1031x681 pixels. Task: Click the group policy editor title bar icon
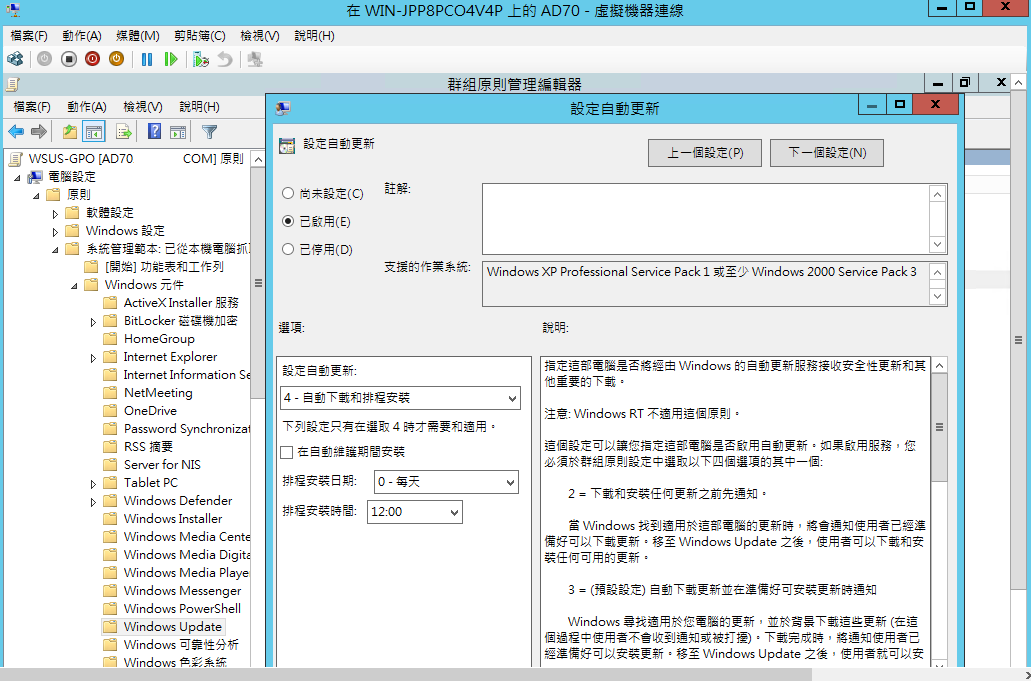point(12,84)
